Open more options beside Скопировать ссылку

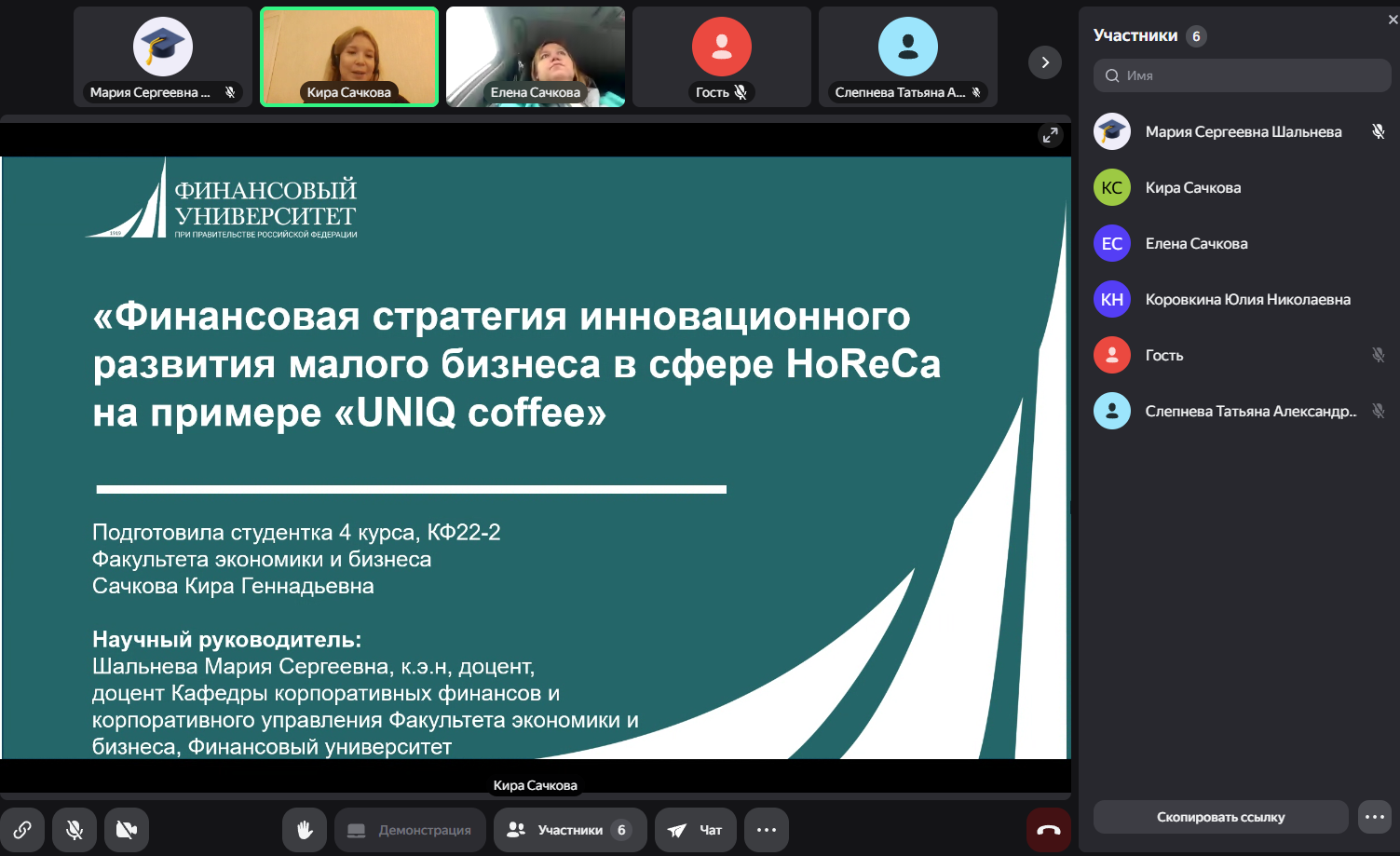pyautogui.click(x=1375, y=817)
